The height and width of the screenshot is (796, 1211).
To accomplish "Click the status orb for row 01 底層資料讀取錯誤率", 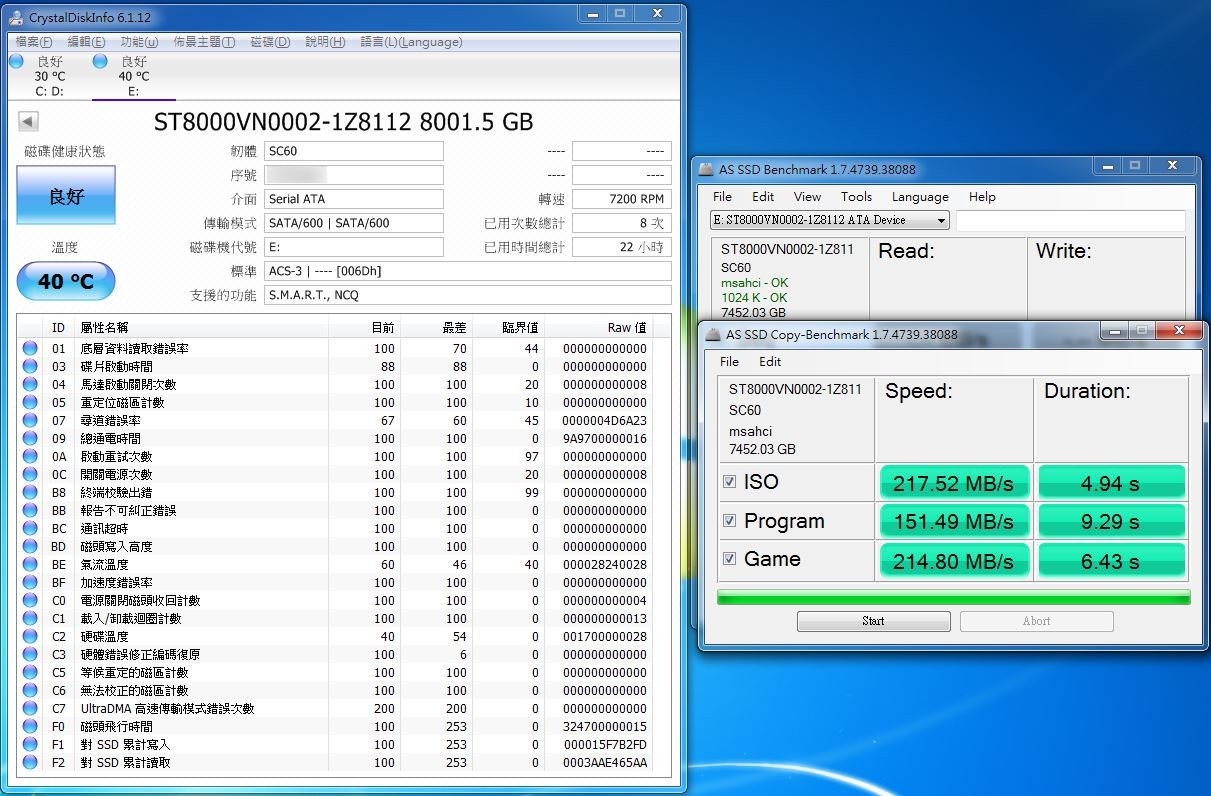I will tap(30, 348).
